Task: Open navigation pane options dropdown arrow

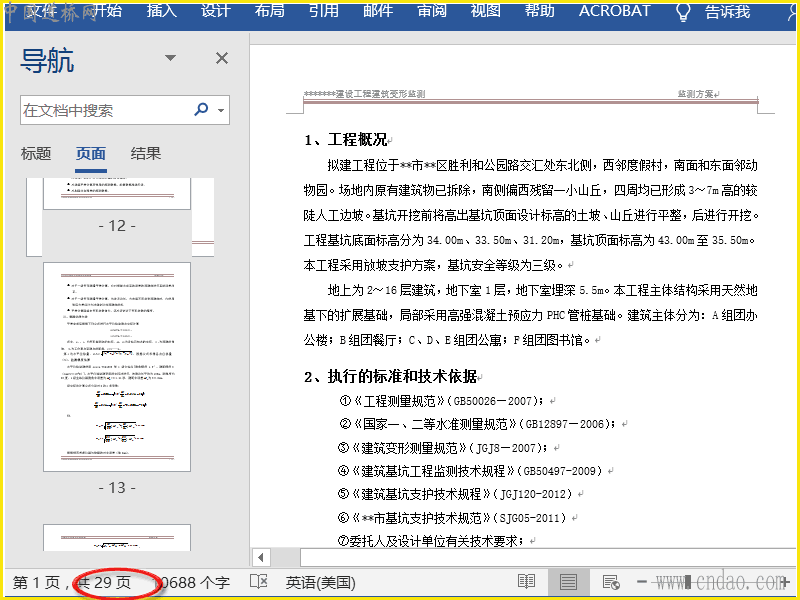Action: pyautogui.click(x=170, y=58)
